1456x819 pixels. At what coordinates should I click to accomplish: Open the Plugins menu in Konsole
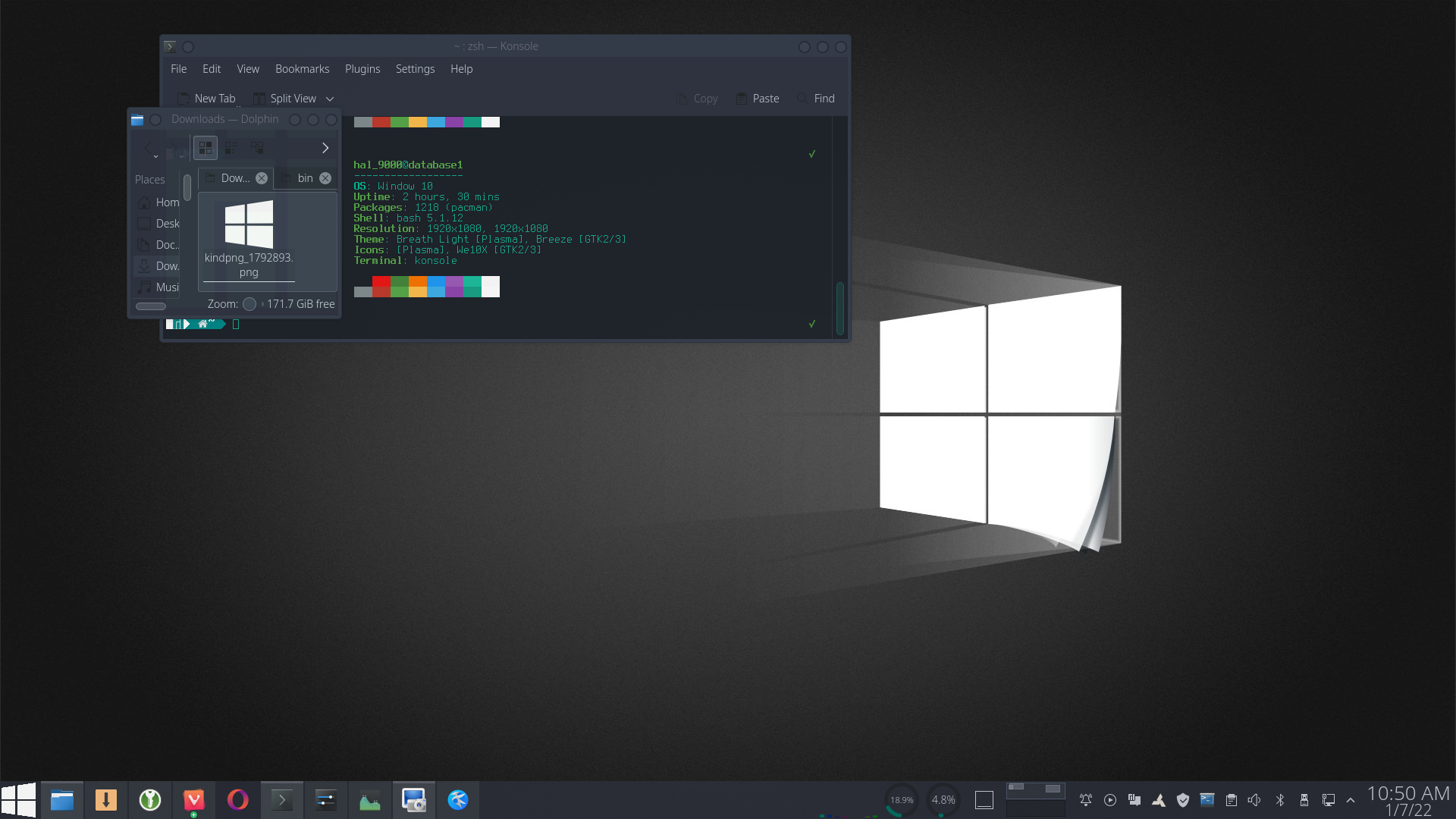[x=362, y=69]
